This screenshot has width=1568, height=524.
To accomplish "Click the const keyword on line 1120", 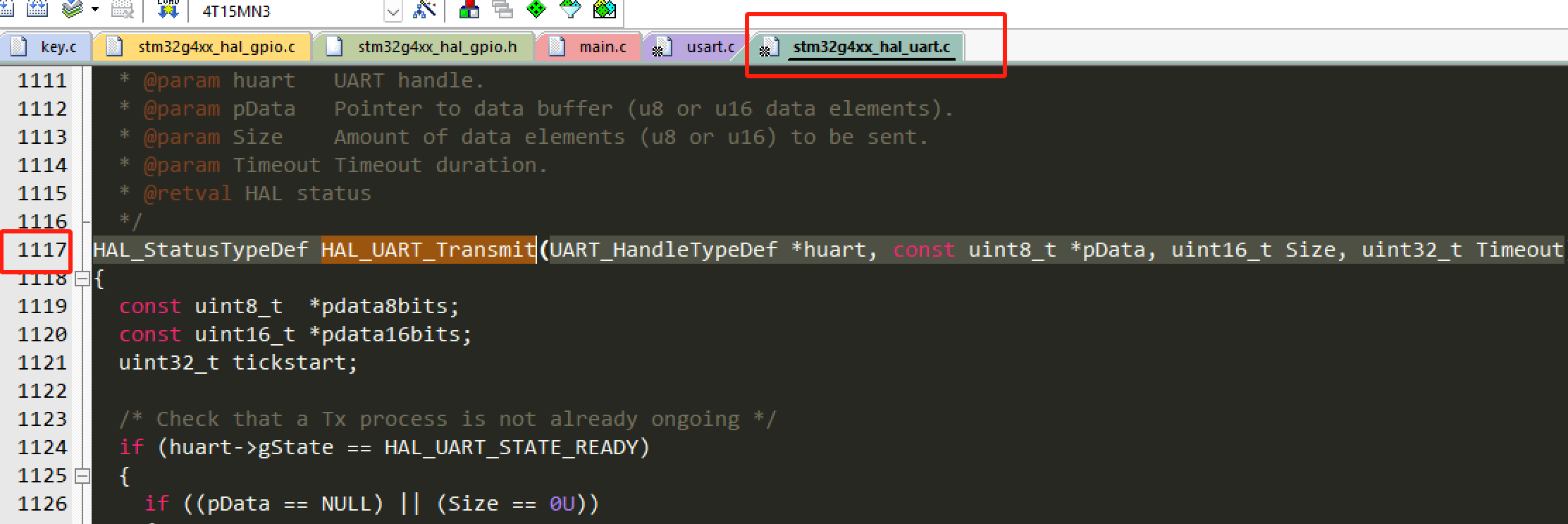I will coord(149,334).
